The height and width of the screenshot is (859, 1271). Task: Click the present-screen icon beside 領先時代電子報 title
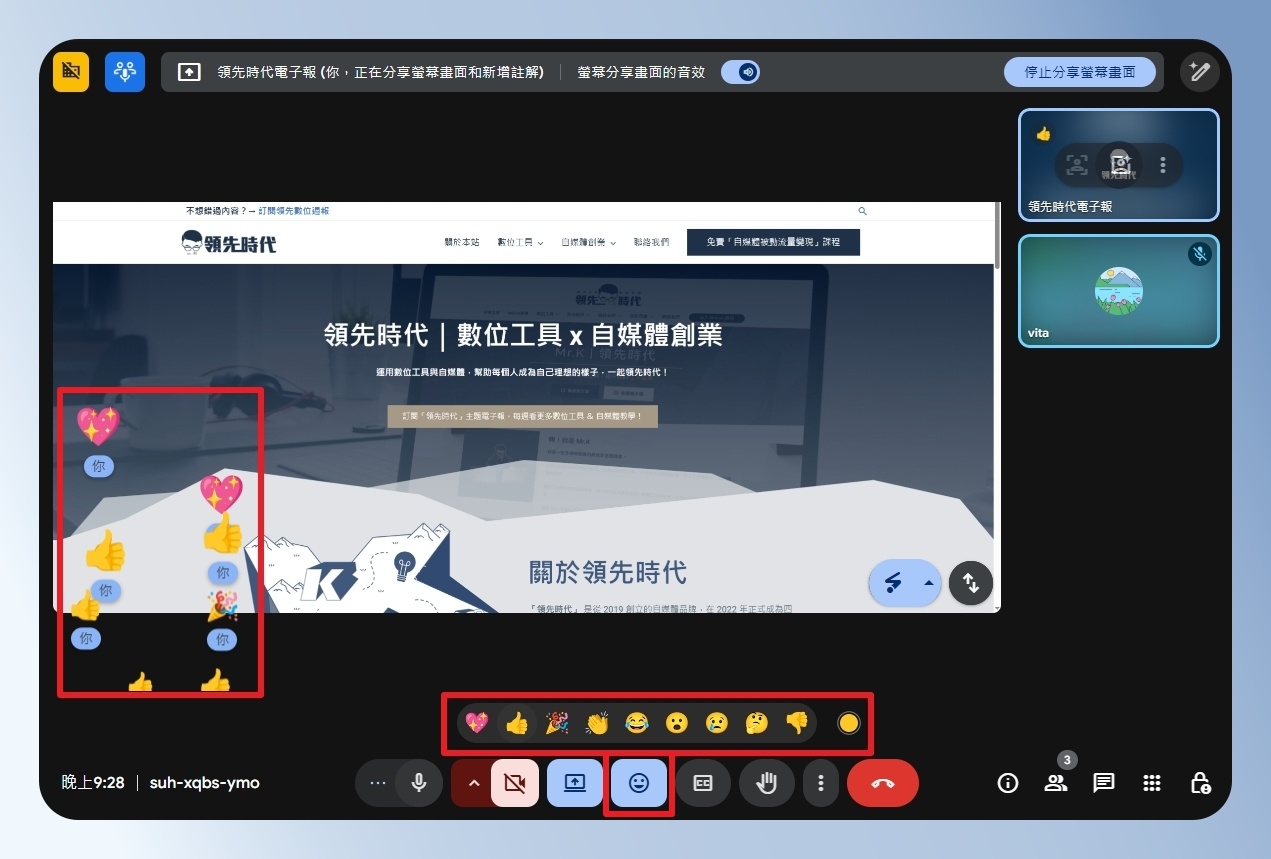coord(189,72)
